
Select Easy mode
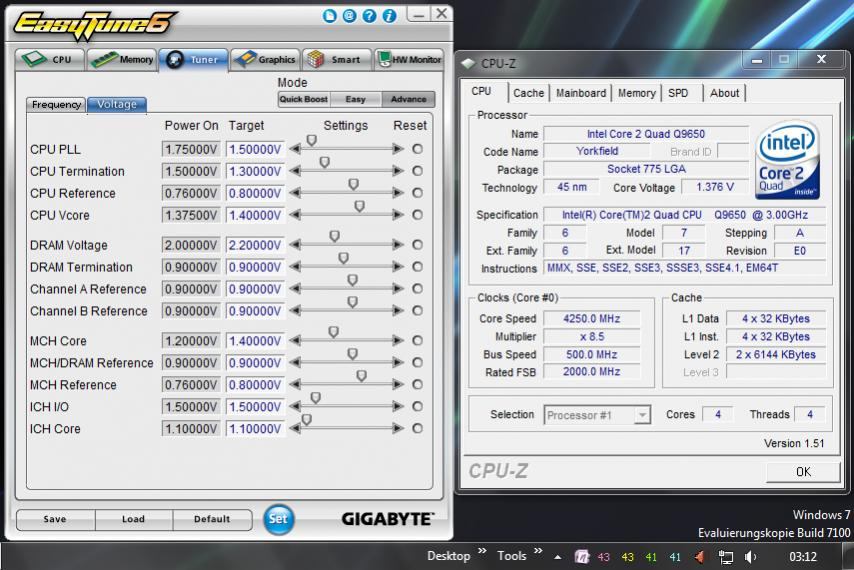356,99
